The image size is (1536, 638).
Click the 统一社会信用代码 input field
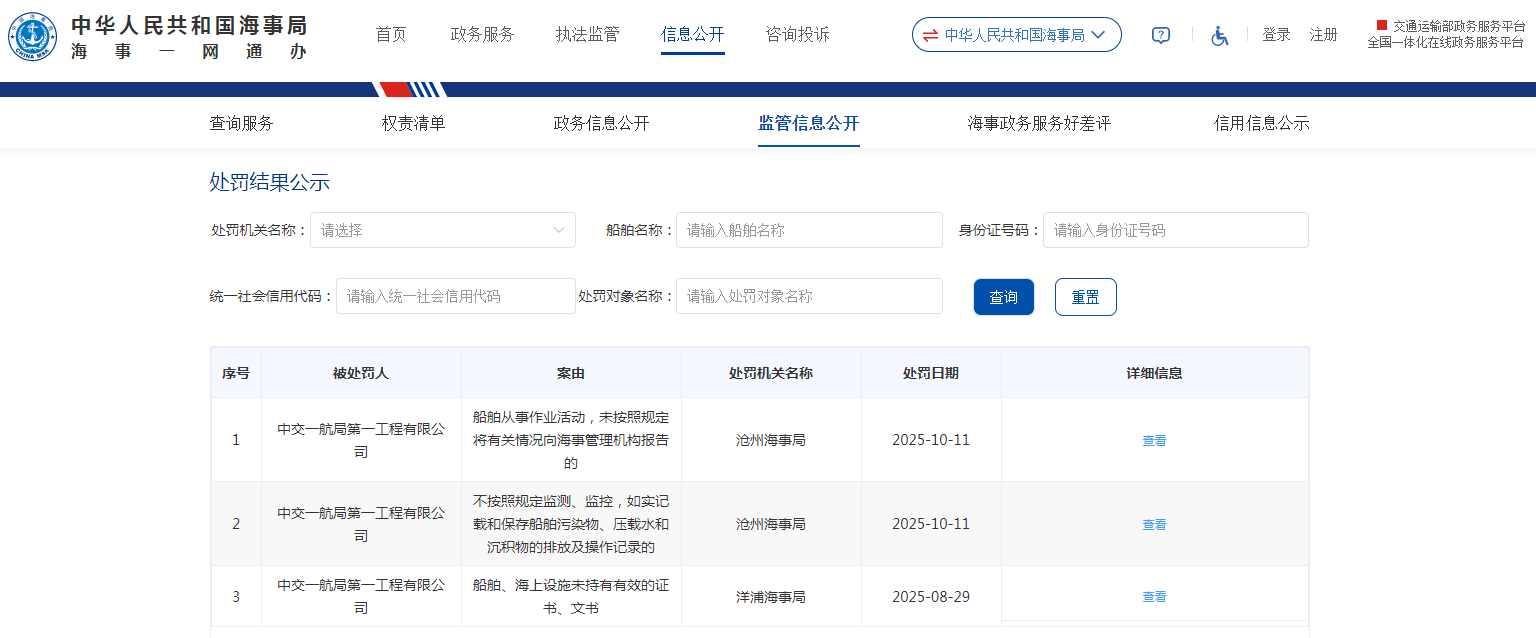(x=455, y=297)
